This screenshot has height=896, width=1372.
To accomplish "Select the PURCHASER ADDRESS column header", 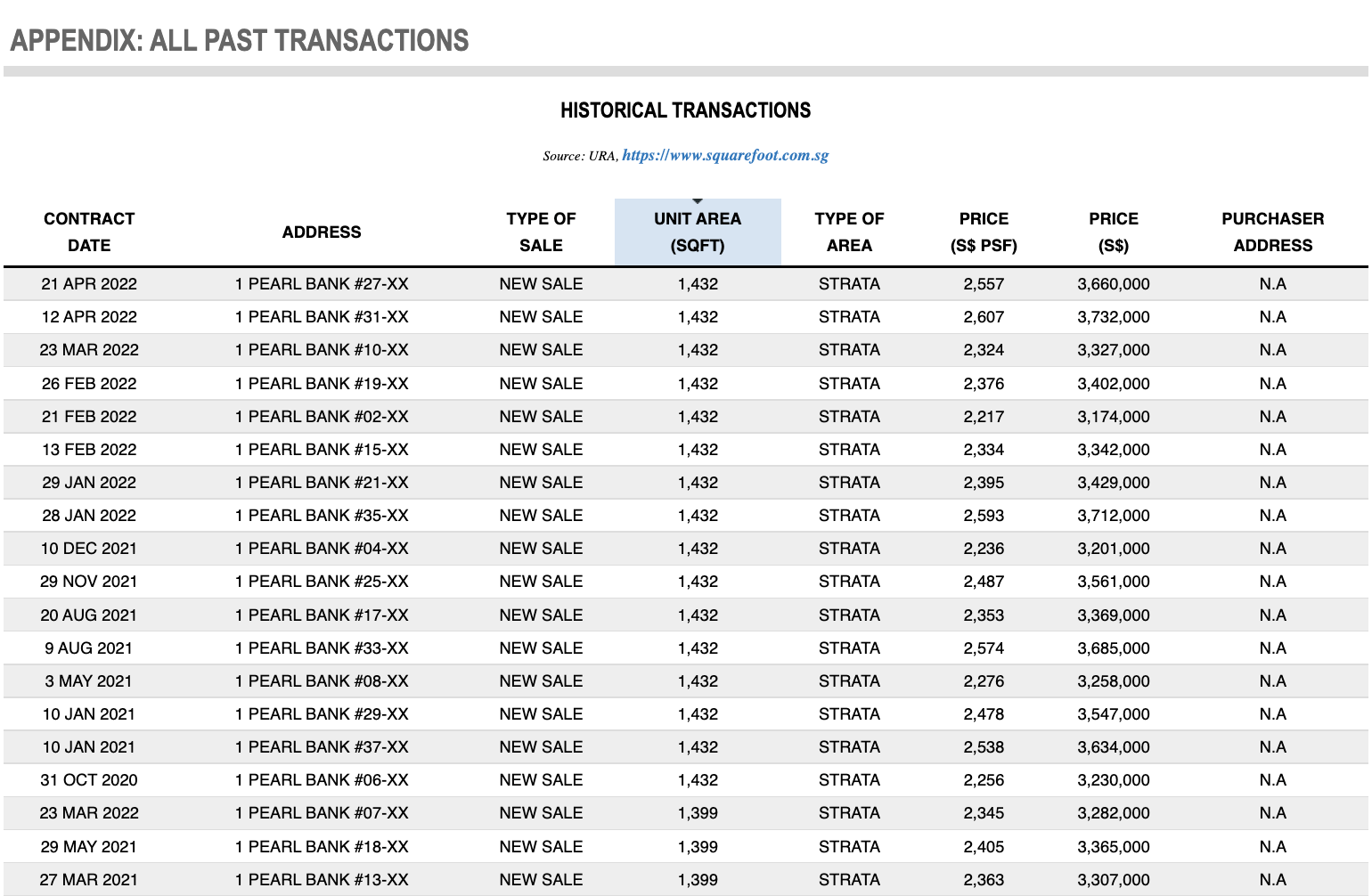I will pos(1273,232).
